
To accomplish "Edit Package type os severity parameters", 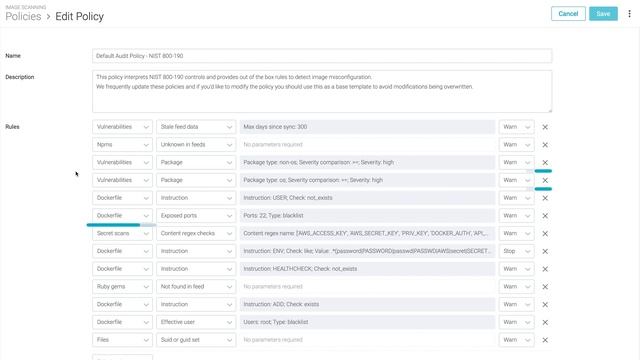I will pyautogui.click(x=367, y=180).
